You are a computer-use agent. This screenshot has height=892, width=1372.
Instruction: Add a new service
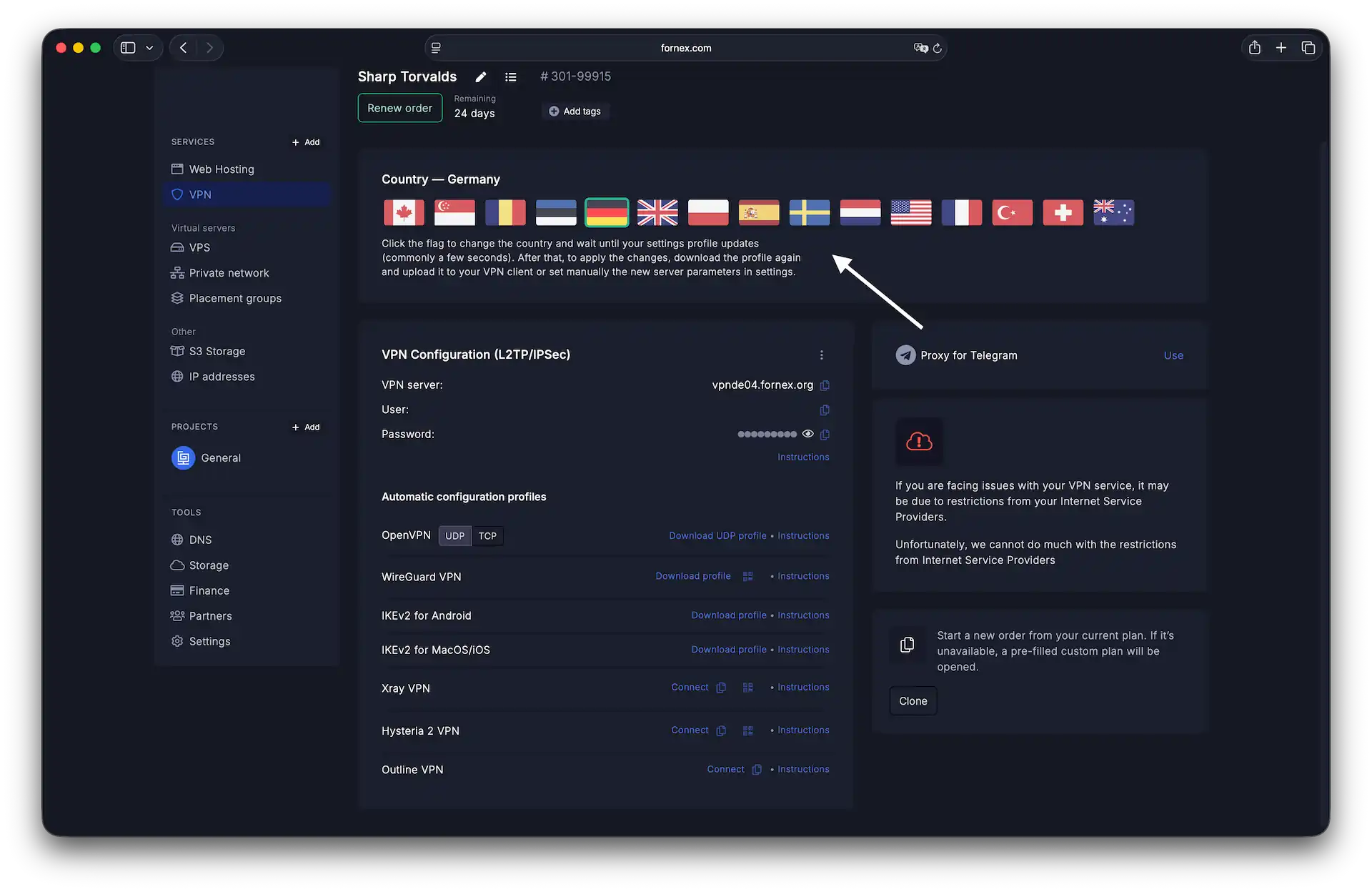click(306, 142)
